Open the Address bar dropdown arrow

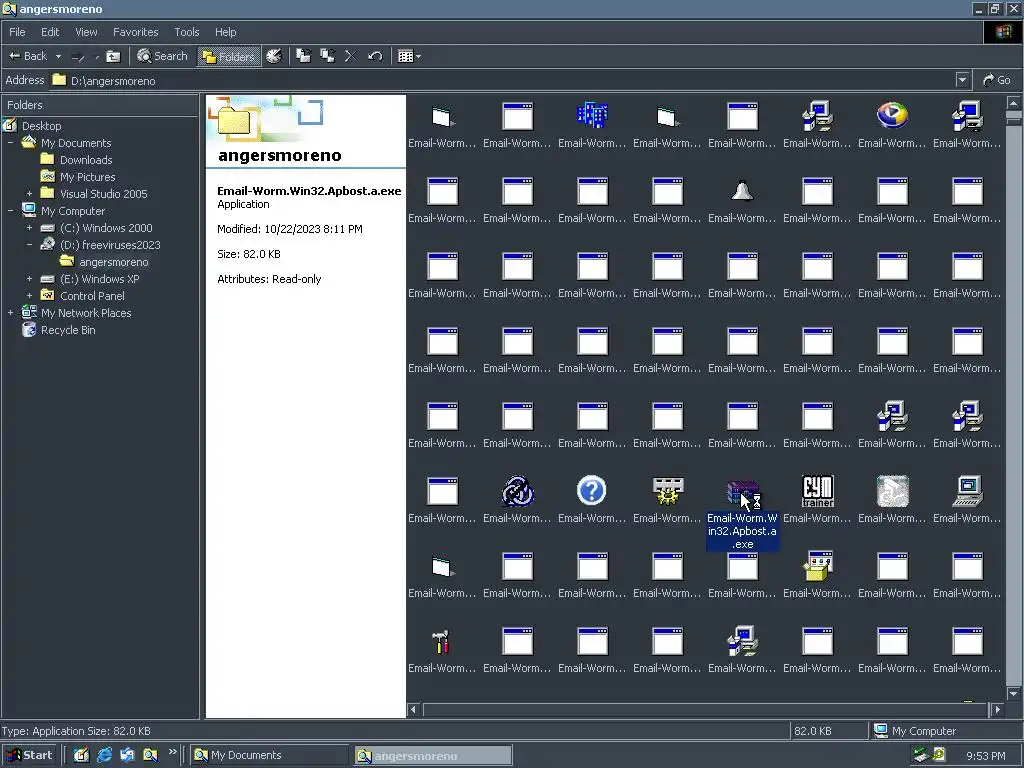coord(962,80)
